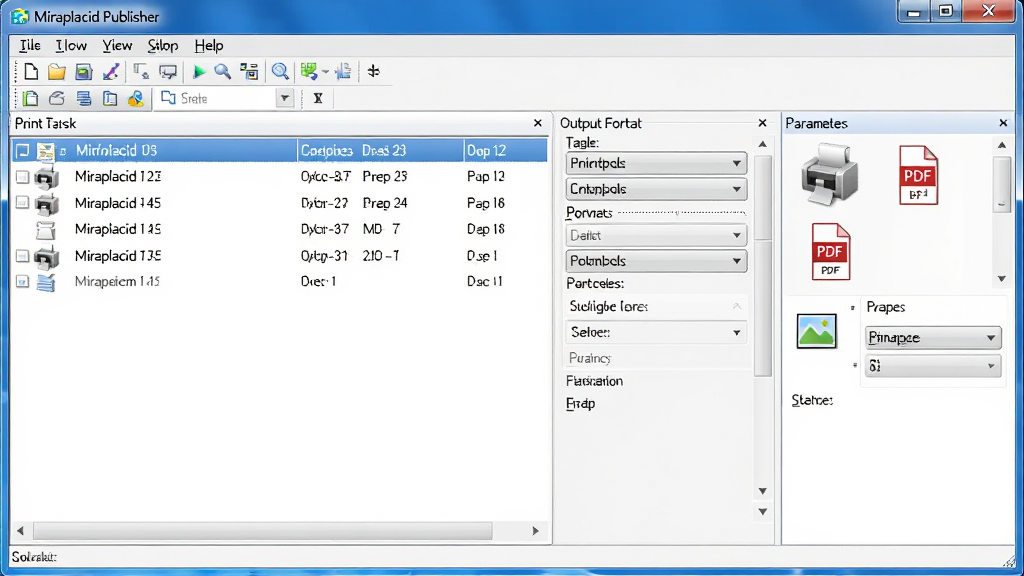Click the Enalp entry

pyautogui.click(x=581, y=404)
